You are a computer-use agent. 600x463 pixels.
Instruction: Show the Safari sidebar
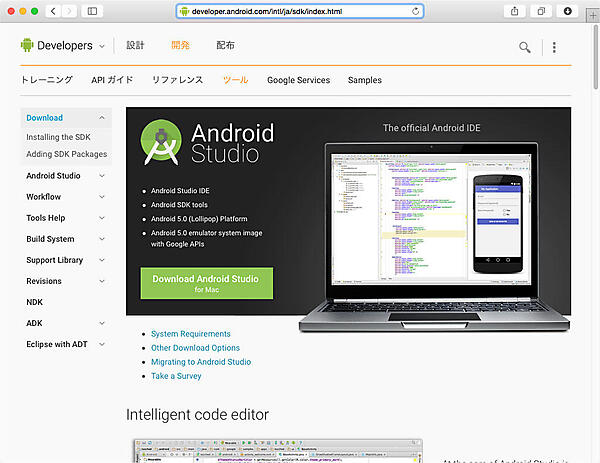pos(93,11)
